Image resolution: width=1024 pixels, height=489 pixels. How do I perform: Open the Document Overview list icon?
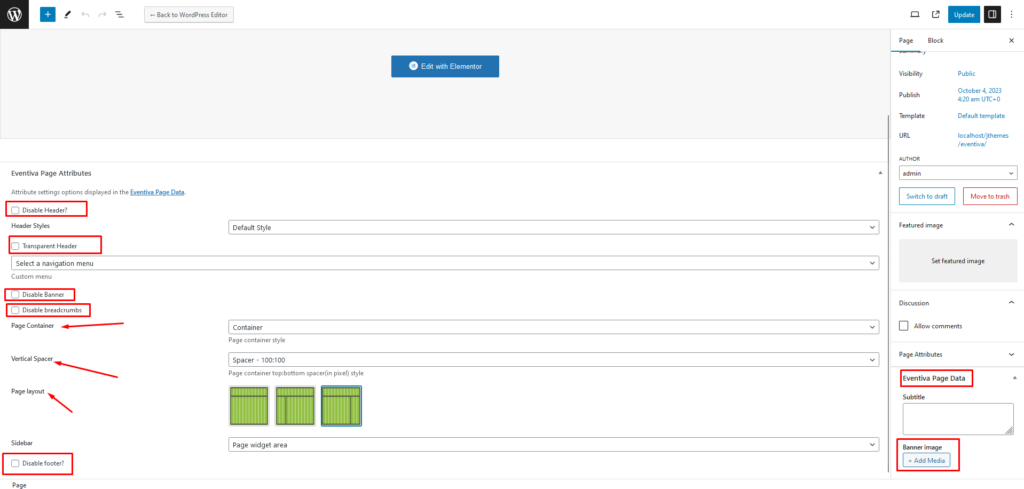click(120, 14)
